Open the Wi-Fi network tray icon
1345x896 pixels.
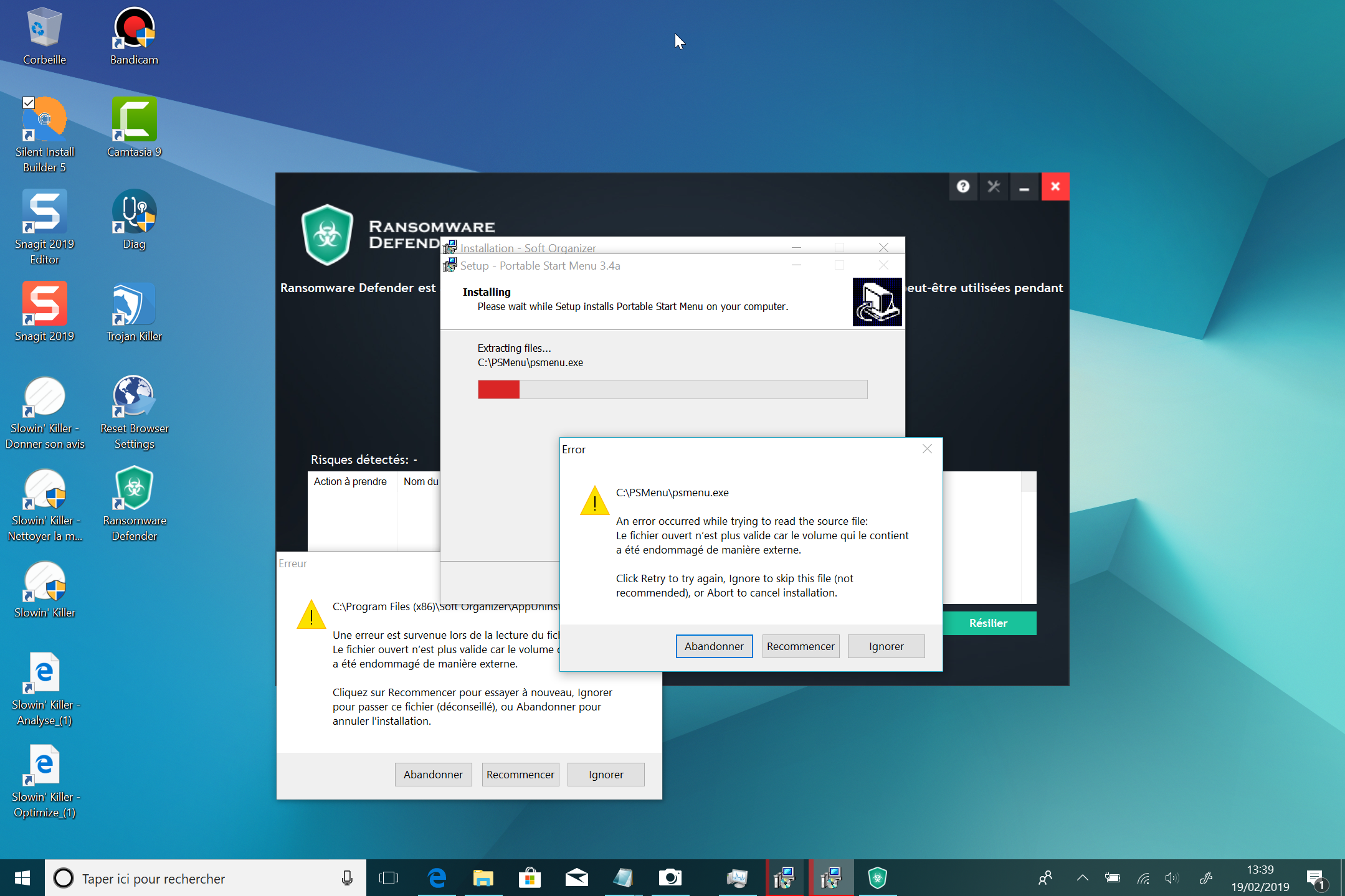tap(1143, 878)
